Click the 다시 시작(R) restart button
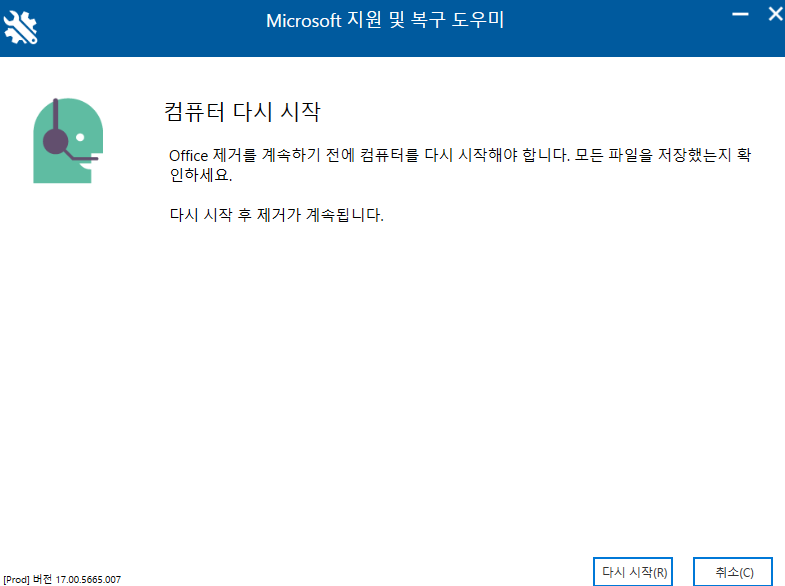 pyautogui.click(x=633, y=572)
